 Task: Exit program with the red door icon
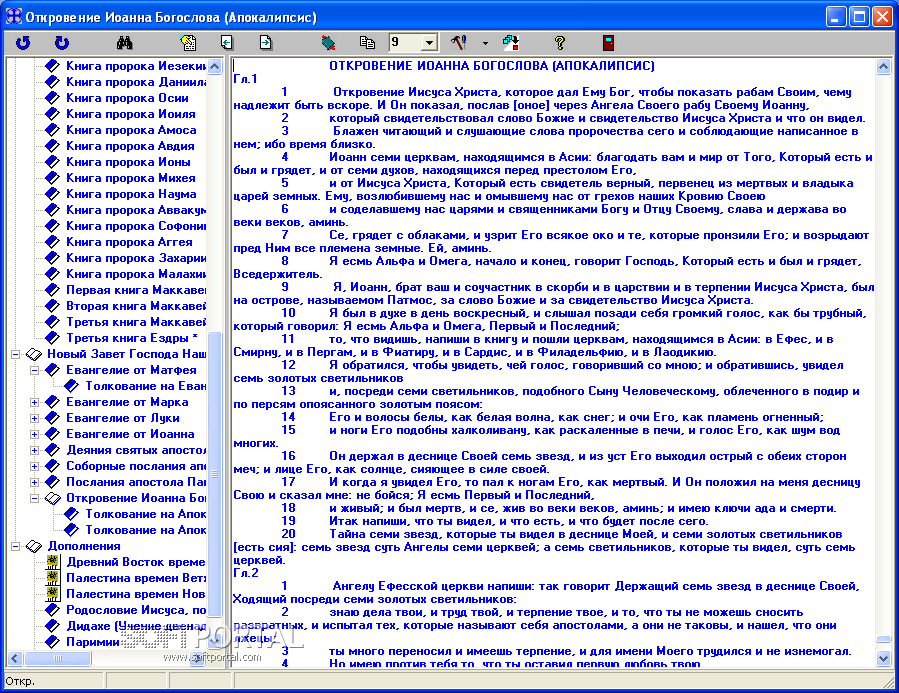click(x=608, y=42)
